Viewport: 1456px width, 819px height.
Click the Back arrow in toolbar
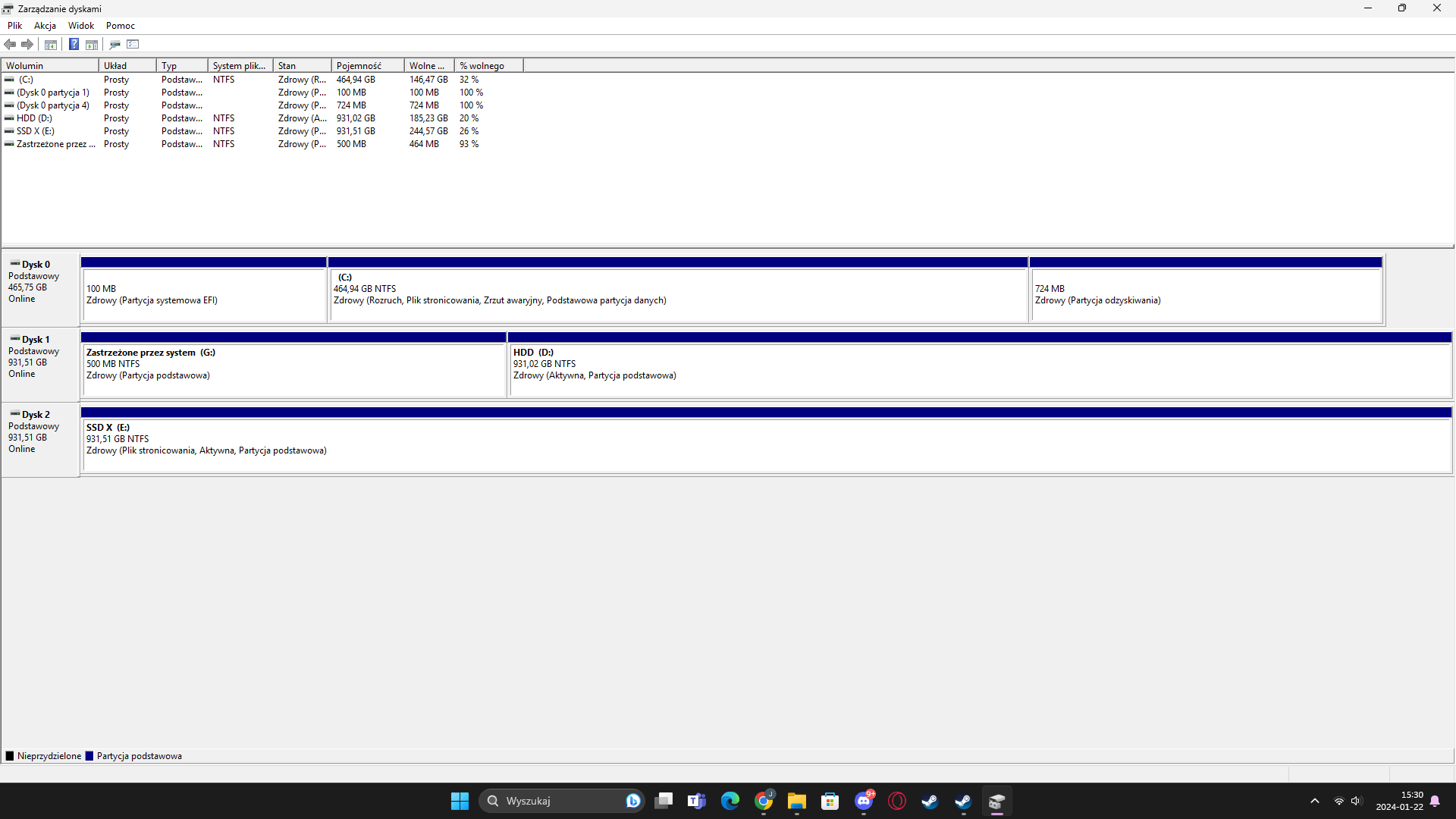[x=10, y=44]
